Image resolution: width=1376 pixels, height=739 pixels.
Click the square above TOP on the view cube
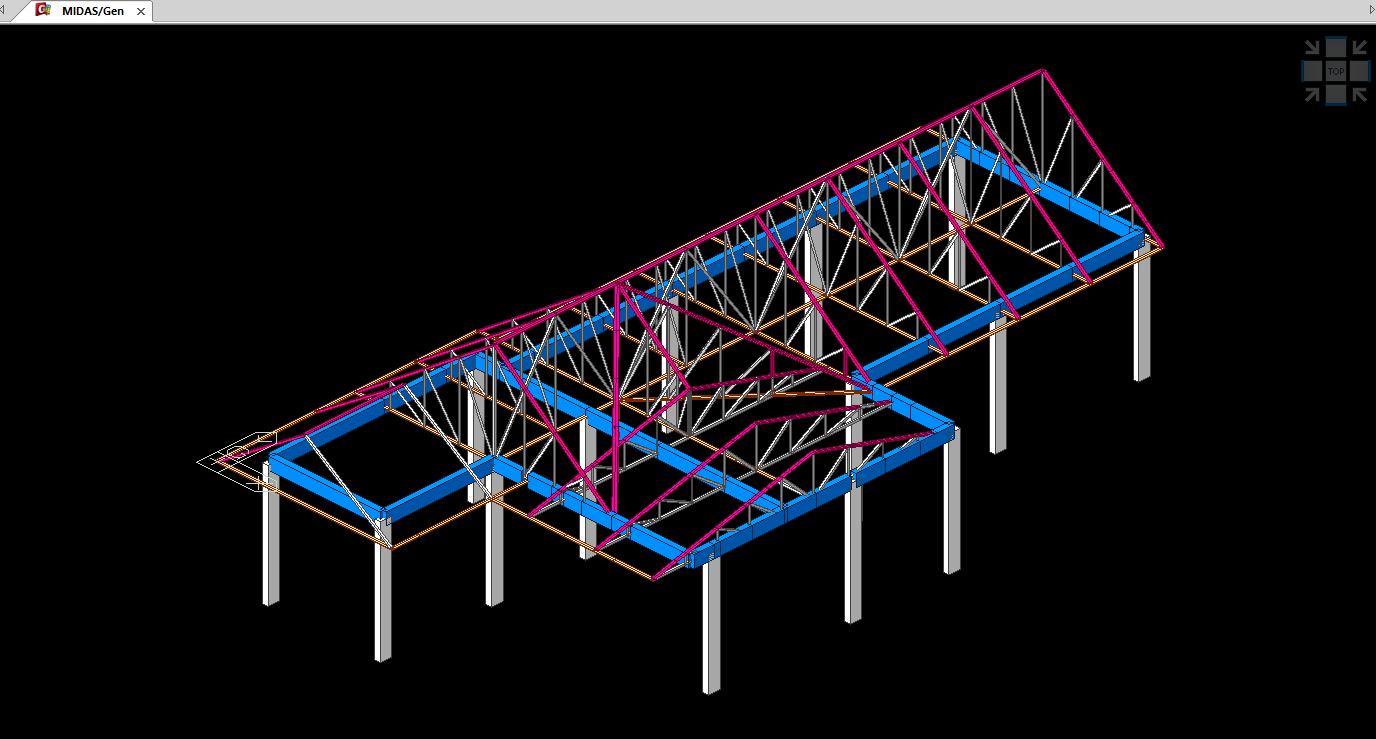tap(1336, 47)
